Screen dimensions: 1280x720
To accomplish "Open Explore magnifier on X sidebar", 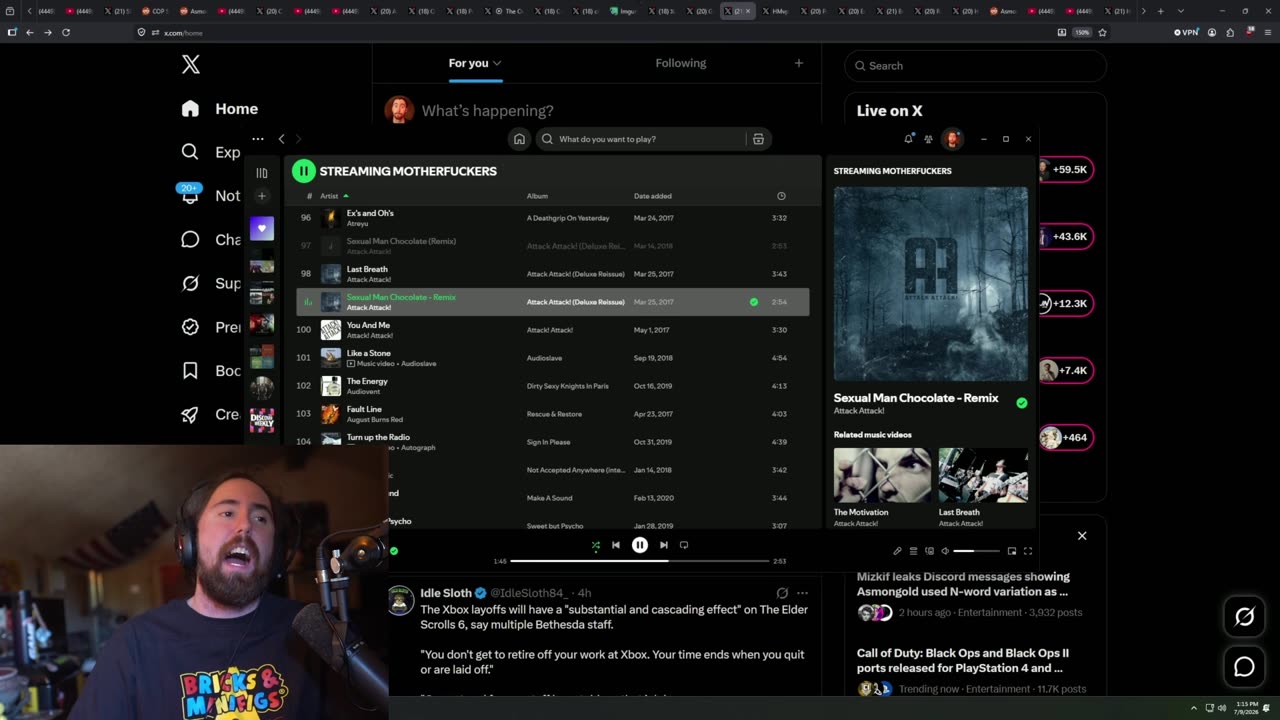I will coord(190,152).
